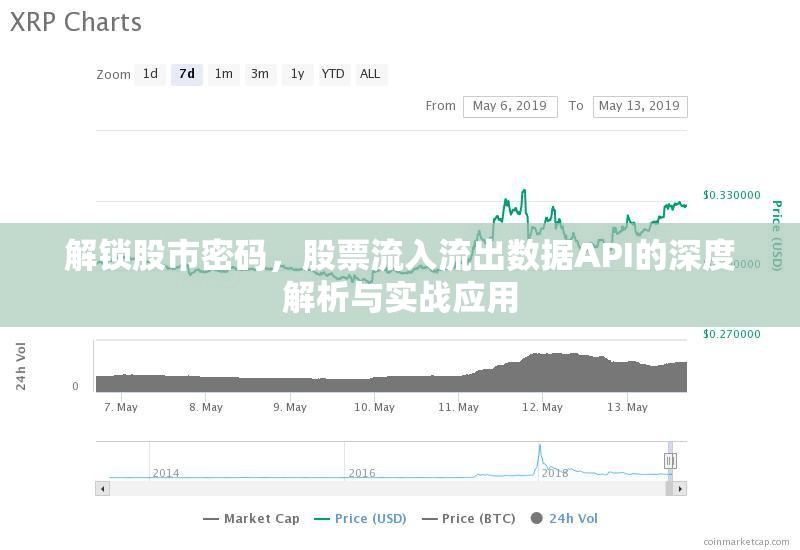Toggle the Price (USD) legend series
800x550 pixels.
(361, 519)
